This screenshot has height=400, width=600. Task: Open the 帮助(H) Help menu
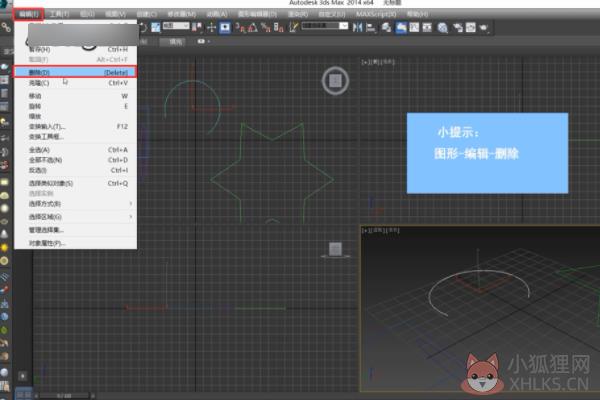(x=417, y=14)
